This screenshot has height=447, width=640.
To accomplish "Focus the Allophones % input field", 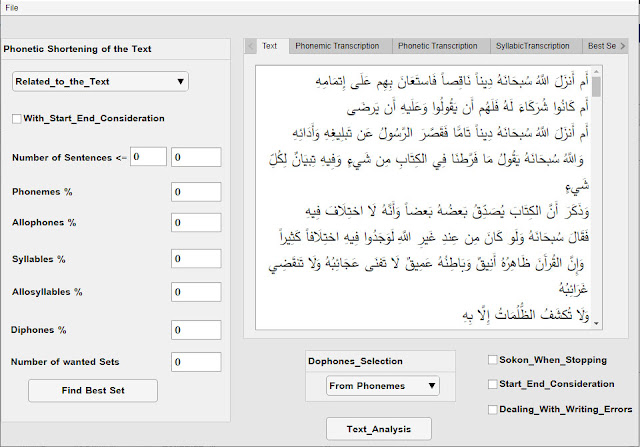I will pyautogui.click(x=196, y=222).
